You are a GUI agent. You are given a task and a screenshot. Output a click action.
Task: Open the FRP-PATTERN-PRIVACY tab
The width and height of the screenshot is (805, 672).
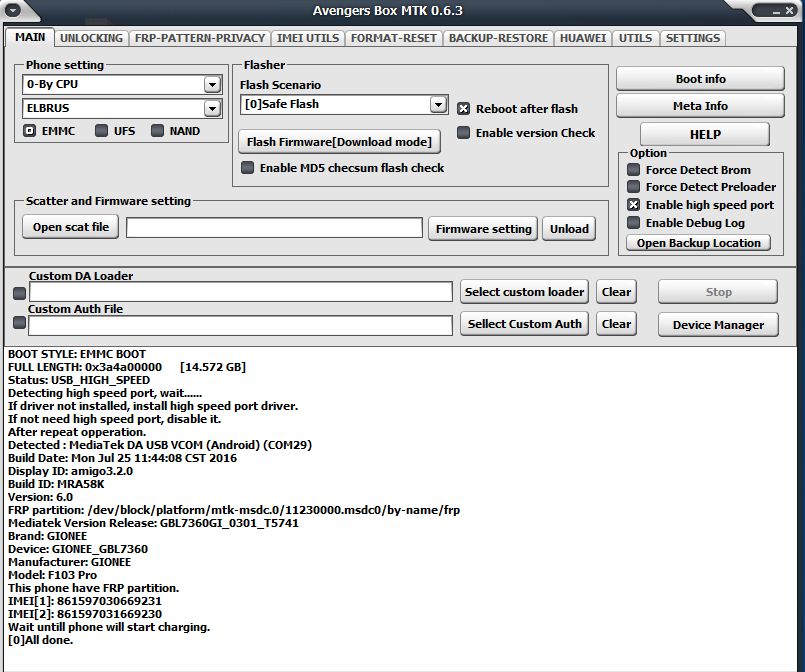[x=200, y=38]
